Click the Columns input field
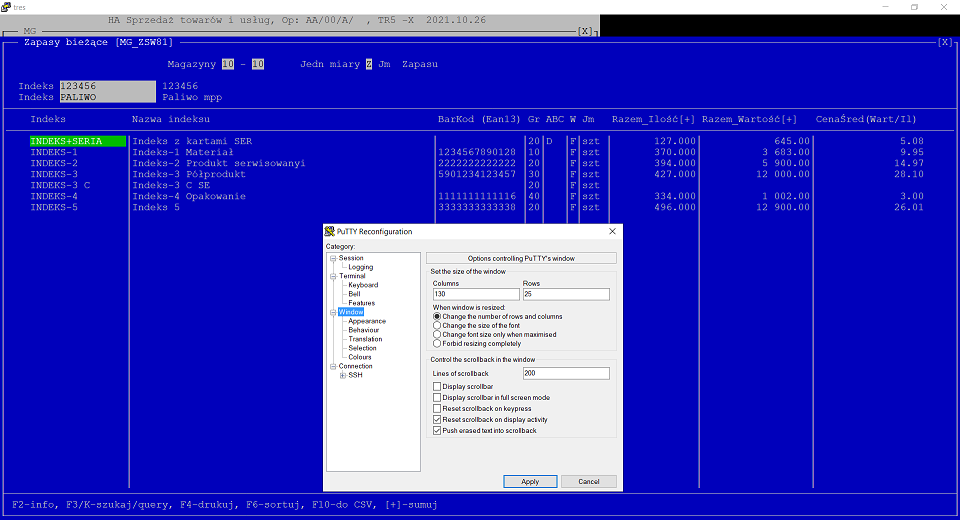 476,294
